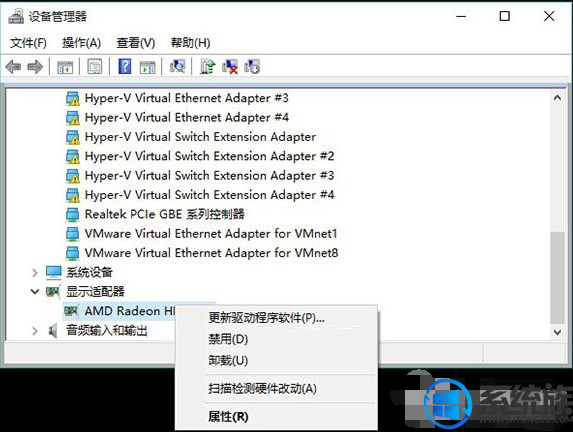Open the 查看(V) menu
The width and height of the screenshot is (573, 432).
[x=136, y=43]
